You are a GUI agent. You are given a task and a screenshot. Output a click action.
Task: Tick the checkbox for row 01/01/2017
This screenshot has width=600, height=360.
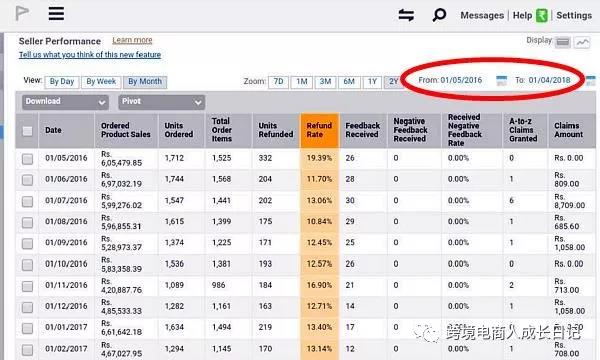pyautogui.click(x=27, y=328)
